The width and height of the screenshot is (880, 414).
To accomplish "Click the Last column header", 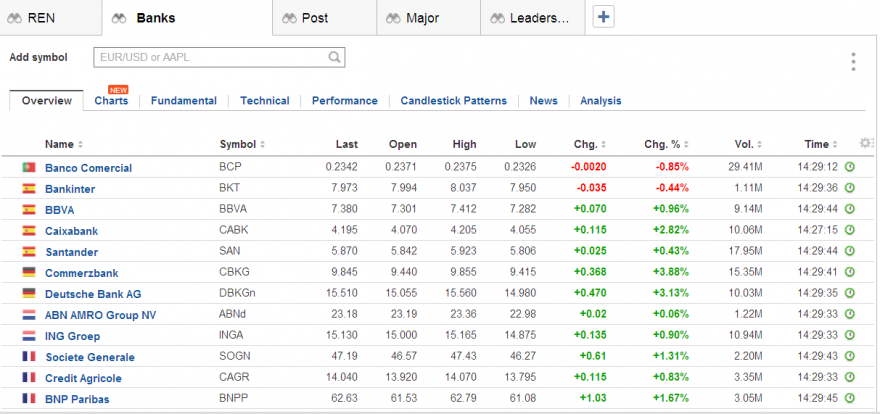I will 346,144.
